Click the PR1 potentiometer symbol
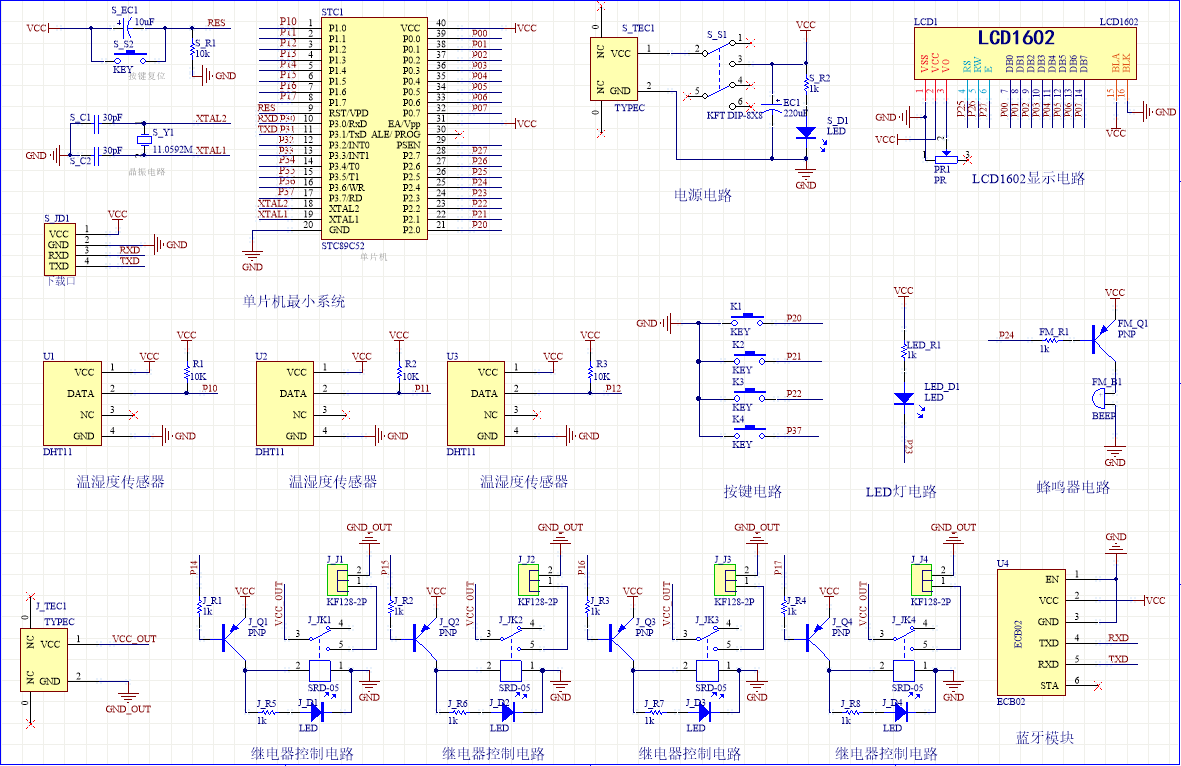The height and width of the screenshot is (766, 1181). 945,159
